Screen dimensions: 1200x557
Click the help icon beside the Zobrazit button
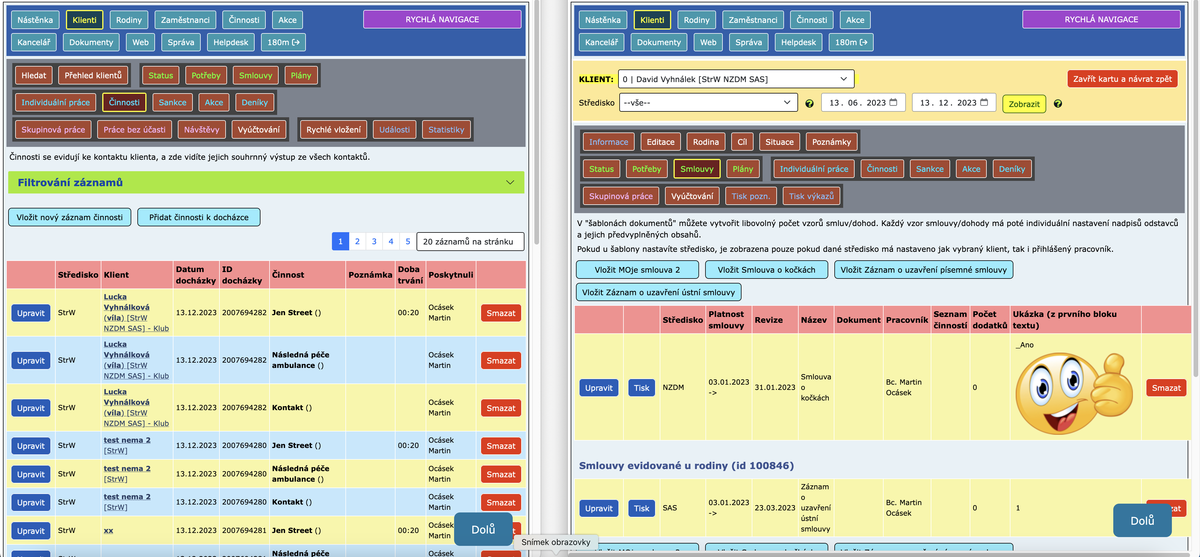[x=1057, y=103]
